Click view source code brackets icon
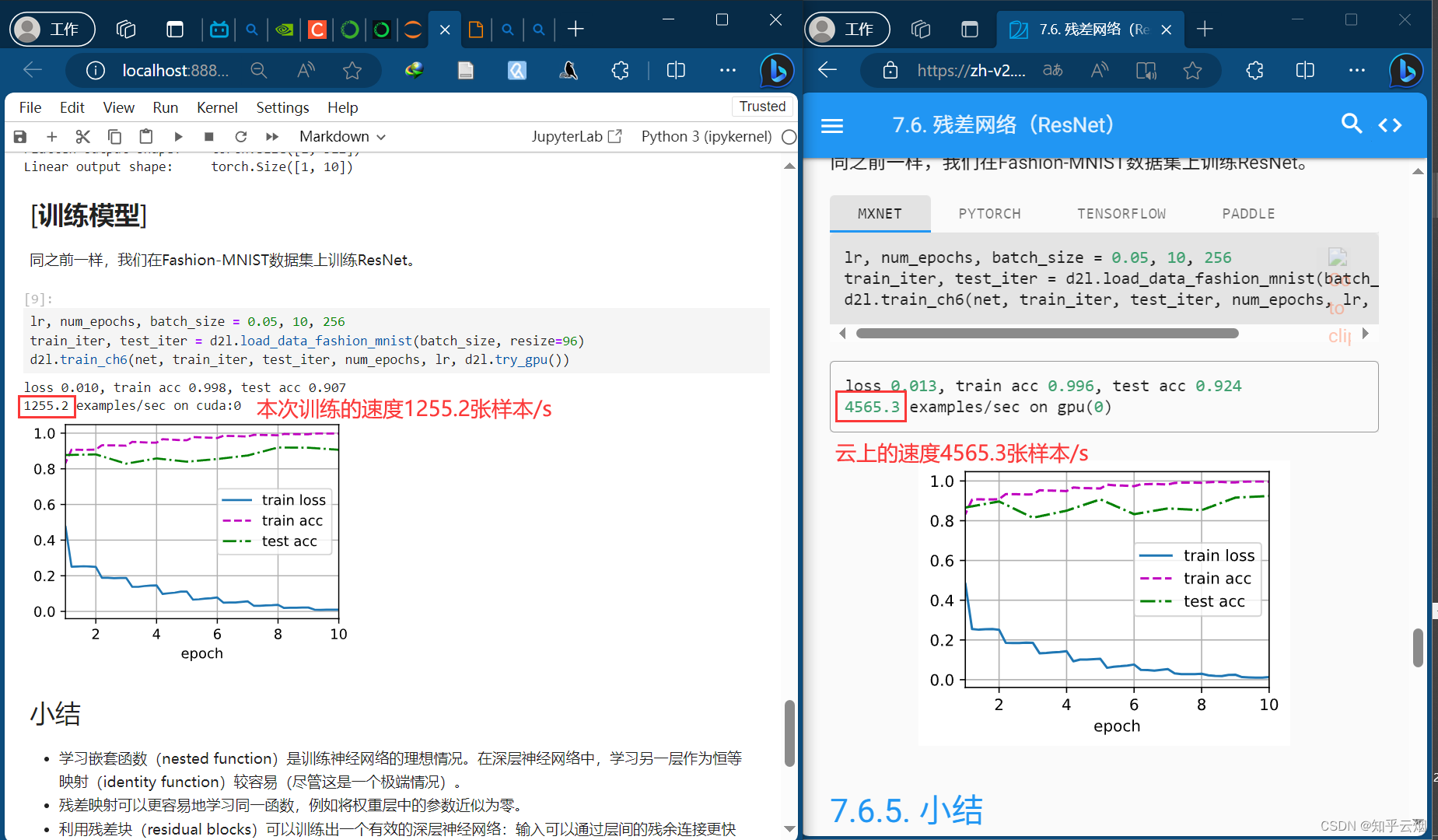Viewport: 1438px width, 840px height. click(1391, 125)
